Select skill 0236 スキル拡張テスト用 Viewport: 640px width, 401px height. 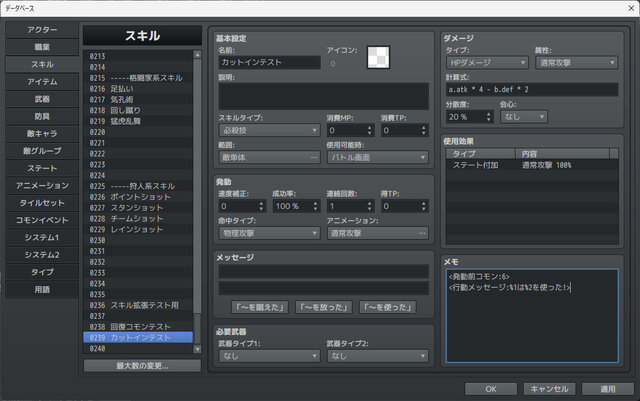[138, 305]
